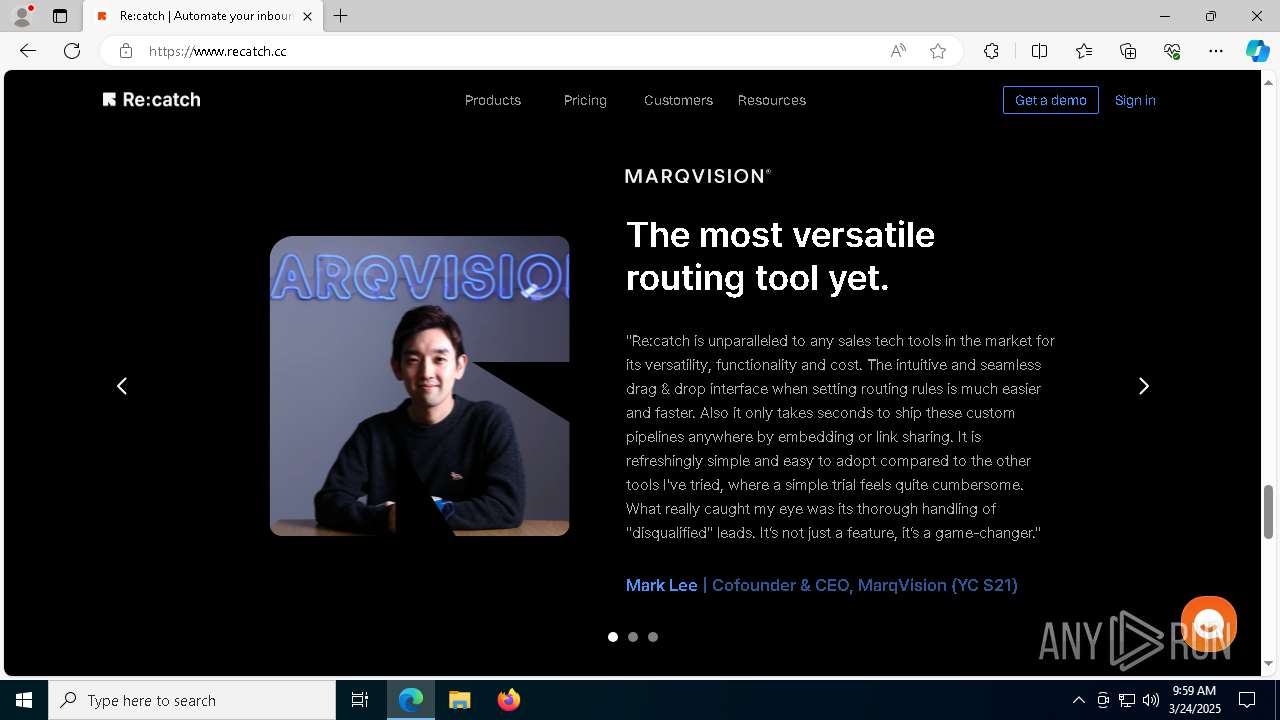1280x720 pixels.
Task: Click the taskbar search box
Action: tap(192, 700)
